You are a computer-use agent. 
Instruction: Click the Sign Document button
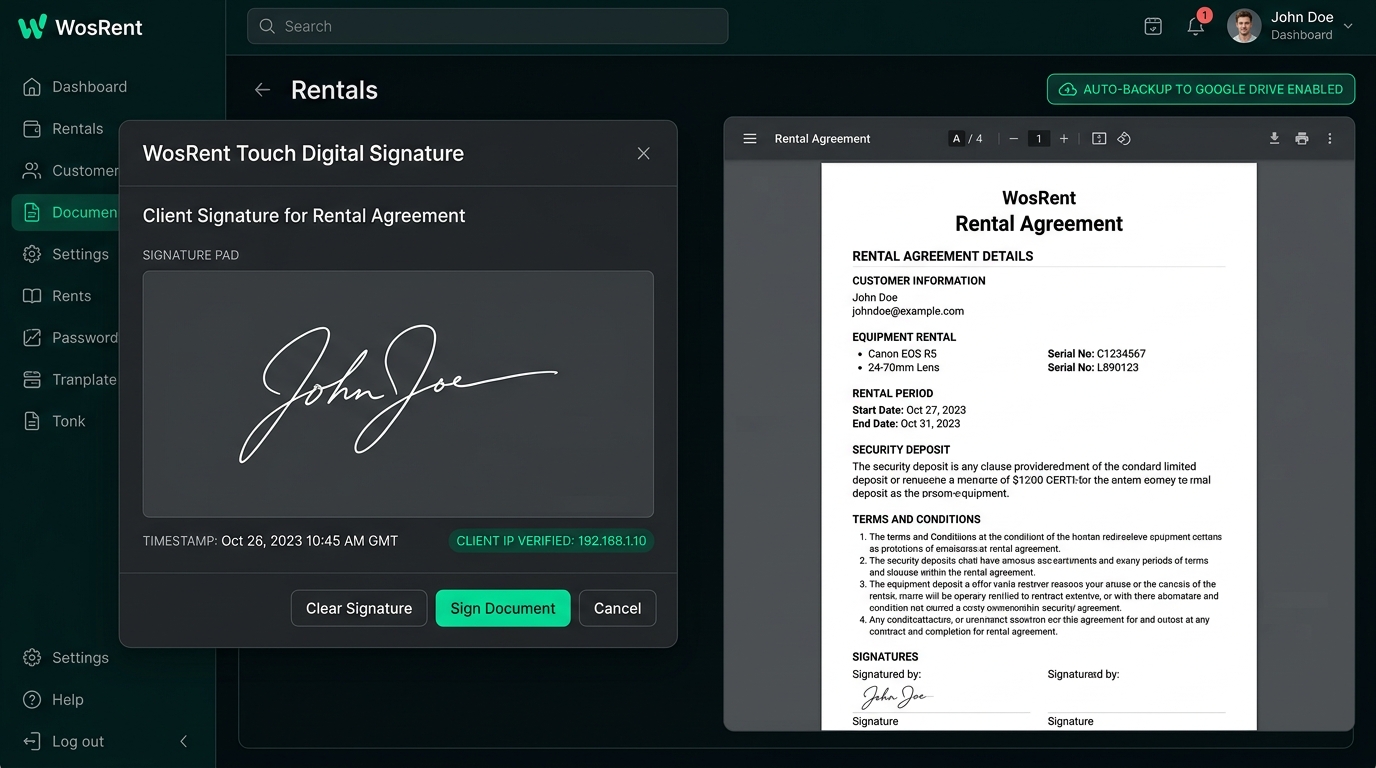coord(503,608)
